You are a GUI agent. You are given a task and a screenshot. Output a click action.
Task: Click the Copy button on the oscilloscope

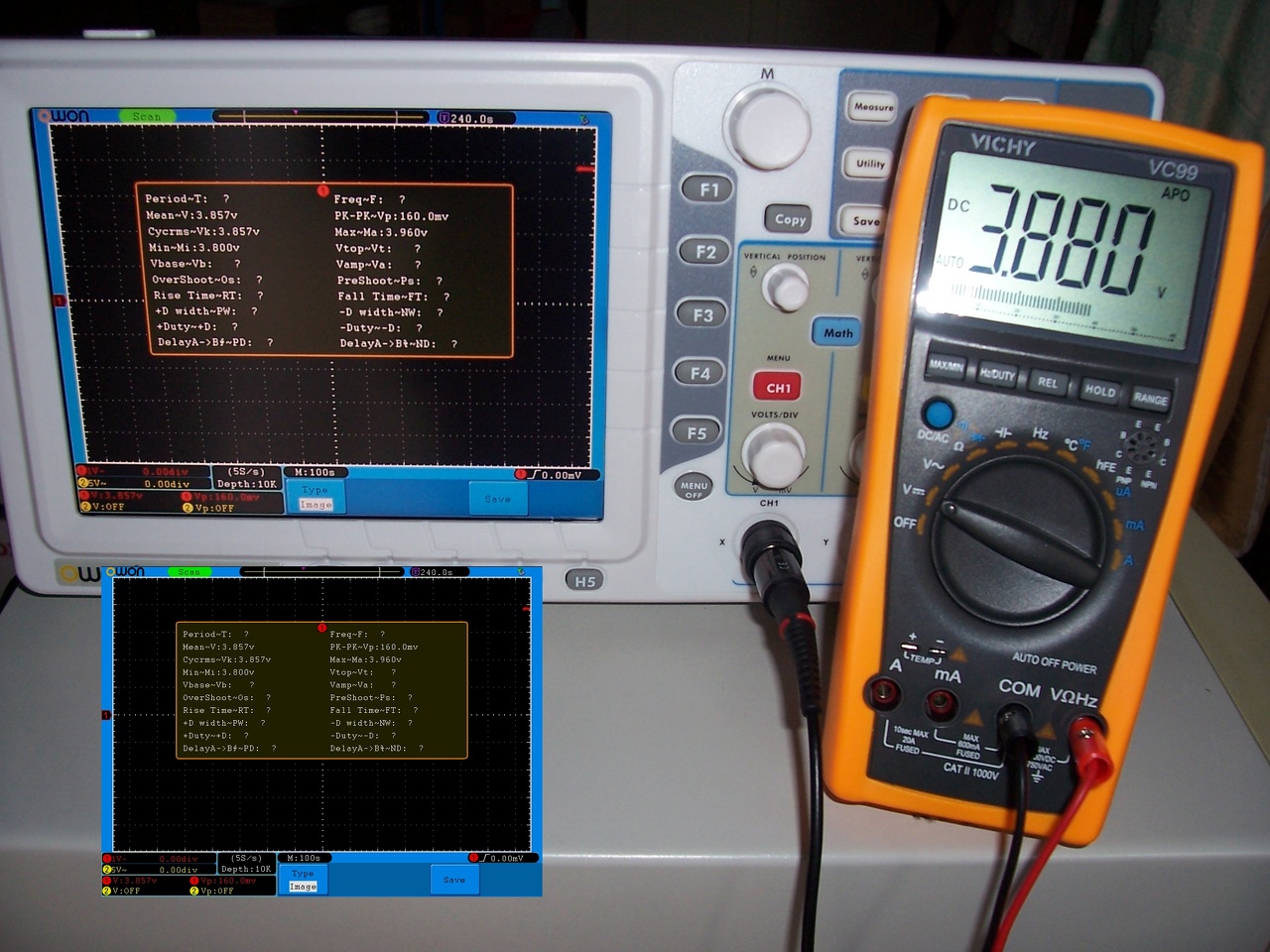point(789,219)
